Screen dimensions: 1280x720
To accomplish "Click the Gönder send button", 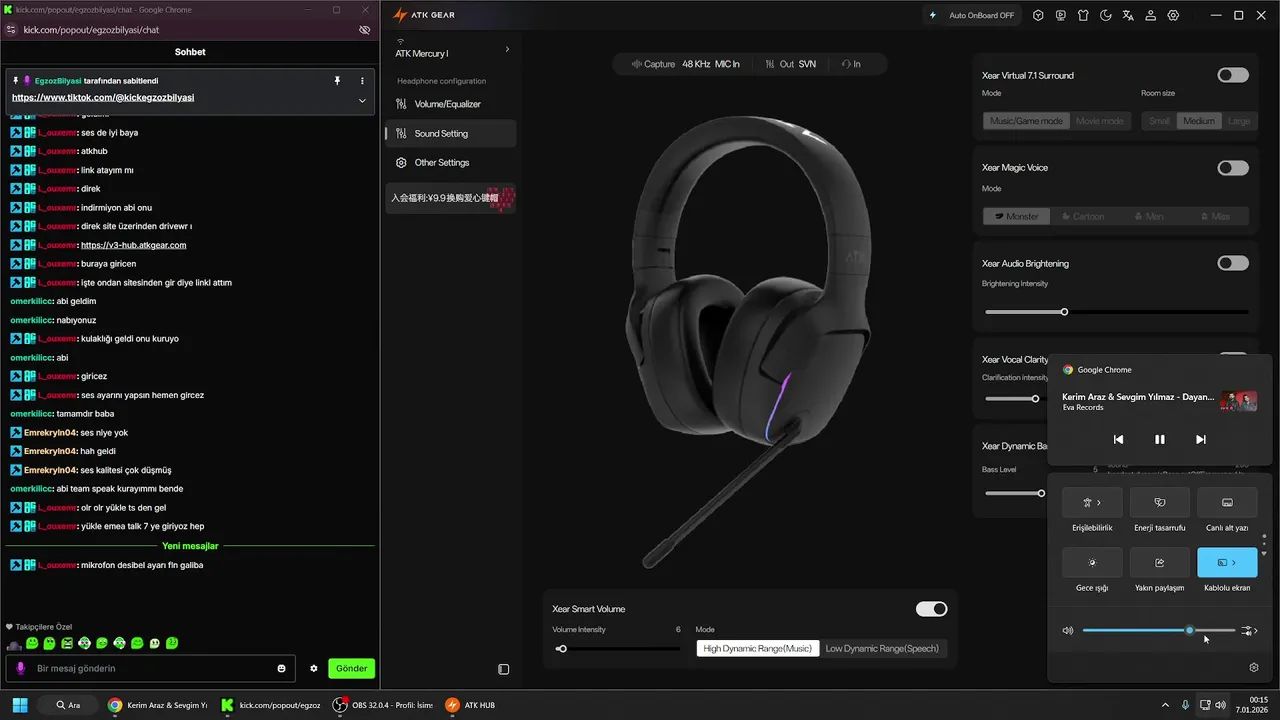I will [351, 668].
